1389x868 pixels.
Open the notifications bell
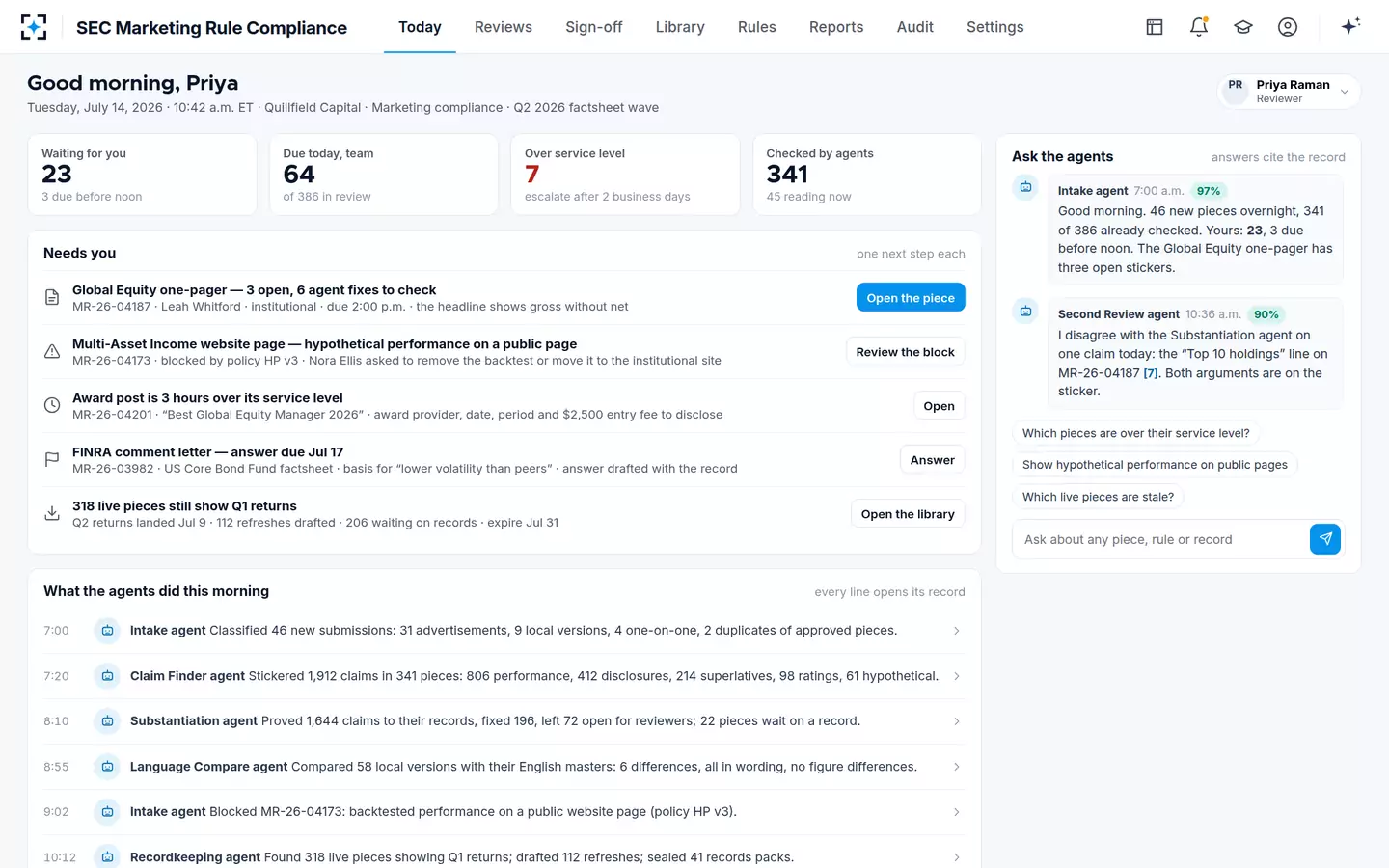coord(1199,27)
